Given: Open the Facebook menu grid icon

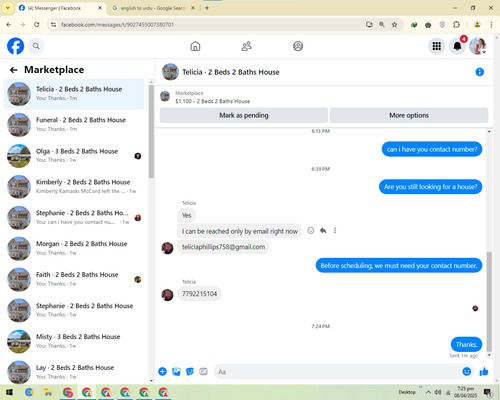Looking at the screenshot, I should coord(437,46).
